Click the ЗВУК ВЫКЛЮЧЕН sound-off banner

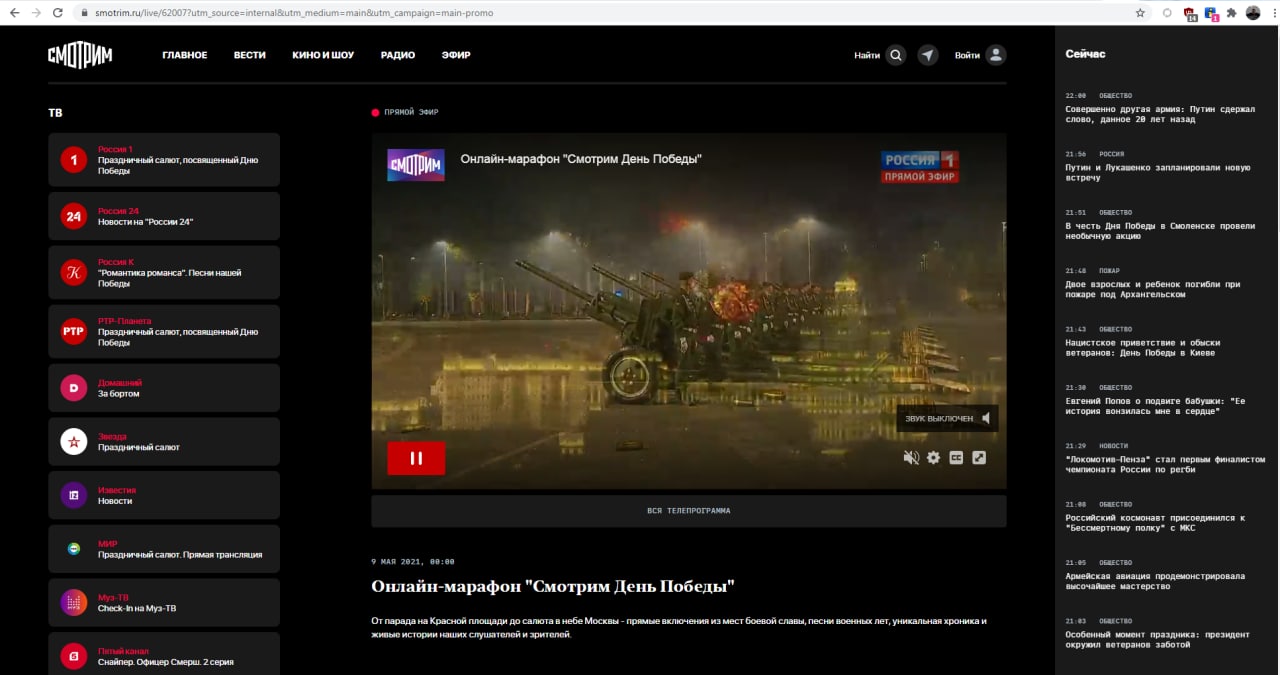click(x=947, y=418)
